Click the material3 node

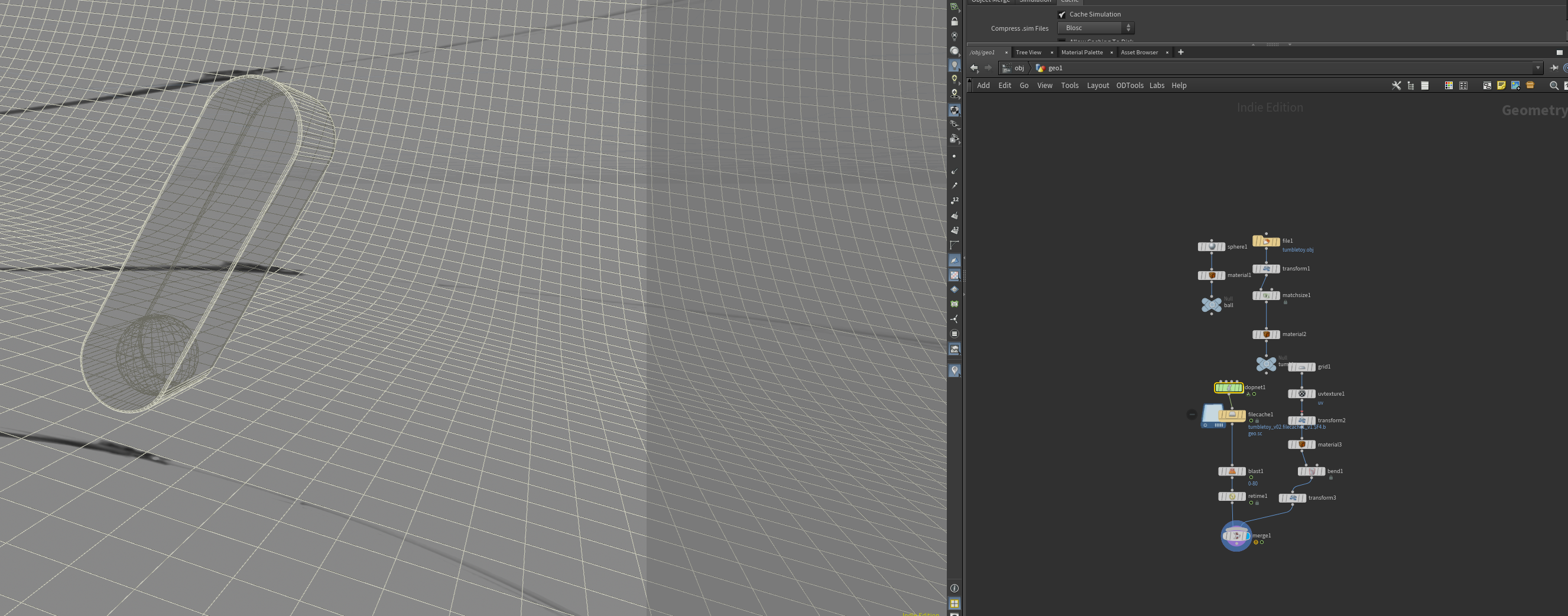pos(1302,445)
